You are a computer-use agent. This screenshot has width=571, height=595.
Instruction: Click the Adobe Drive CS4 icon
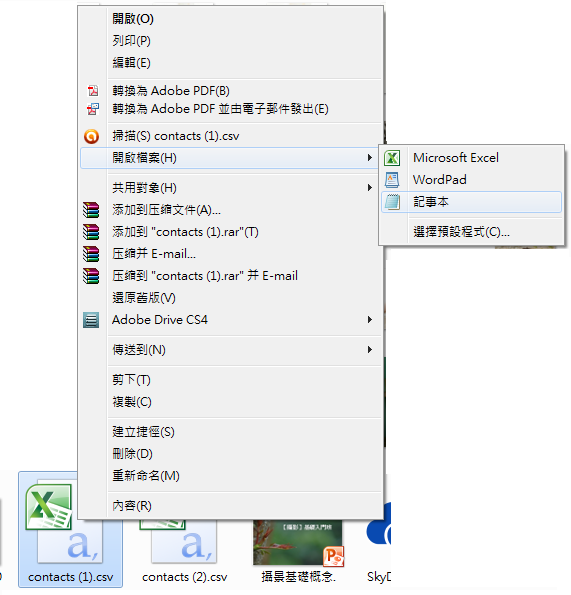tap(91, 320)
